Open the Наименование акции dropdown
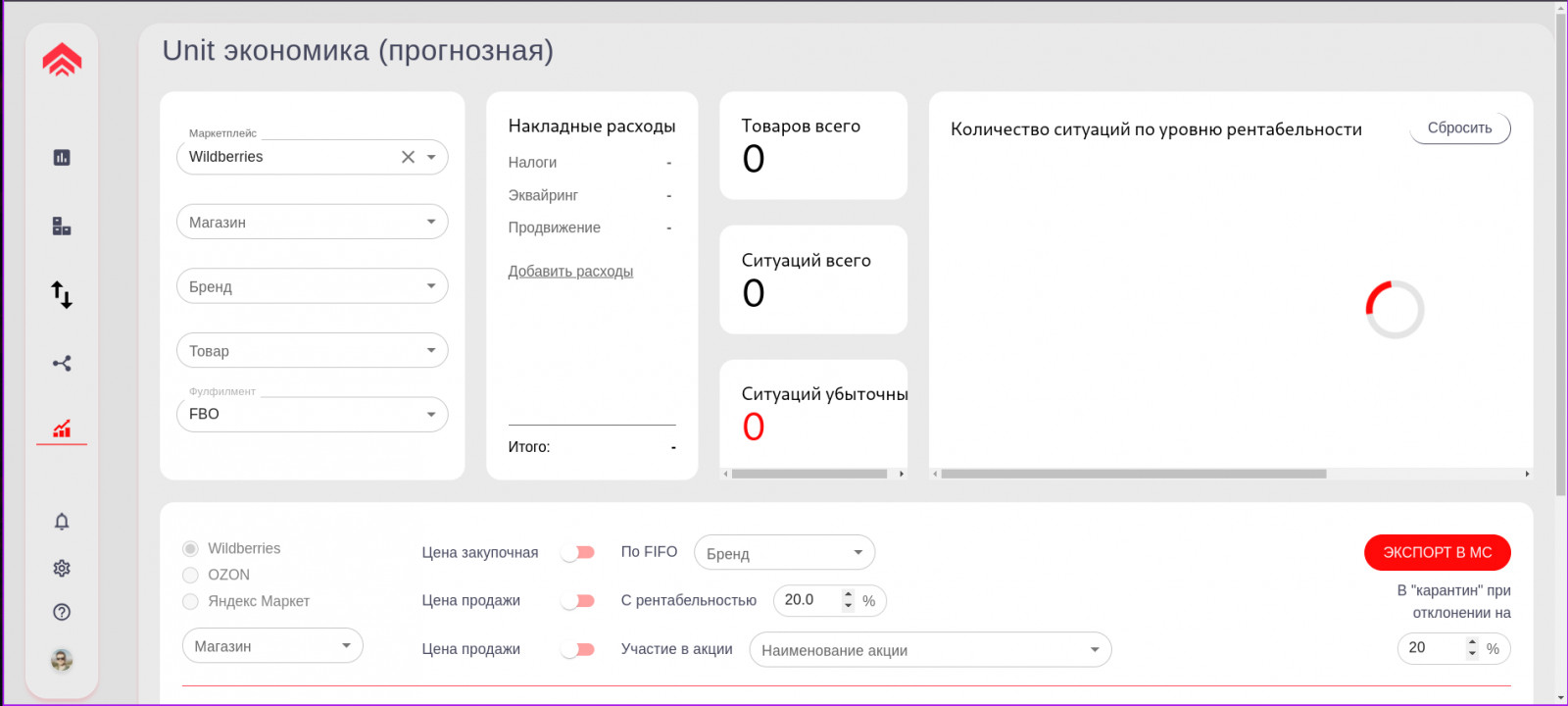The height and width of the screenshot is (706, 1568). point(930,649)
